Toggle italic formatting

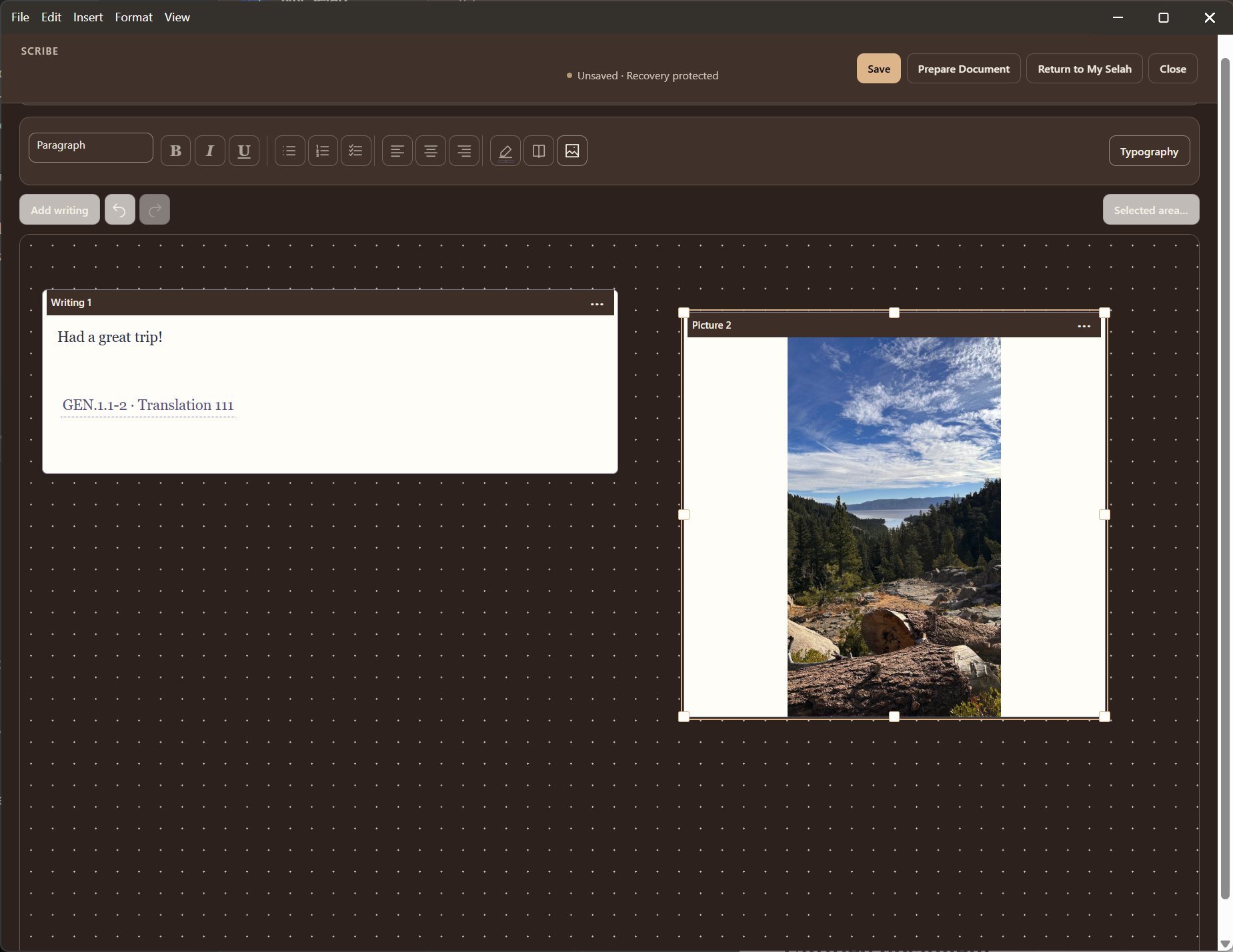(210, 151)
